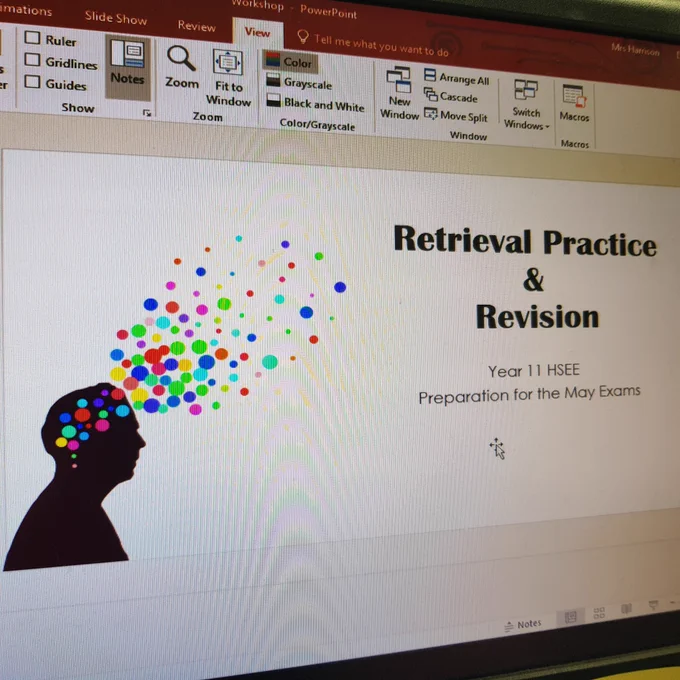
Task: Click the Tell me what you want to do box
Action: (x=381, y=45)
